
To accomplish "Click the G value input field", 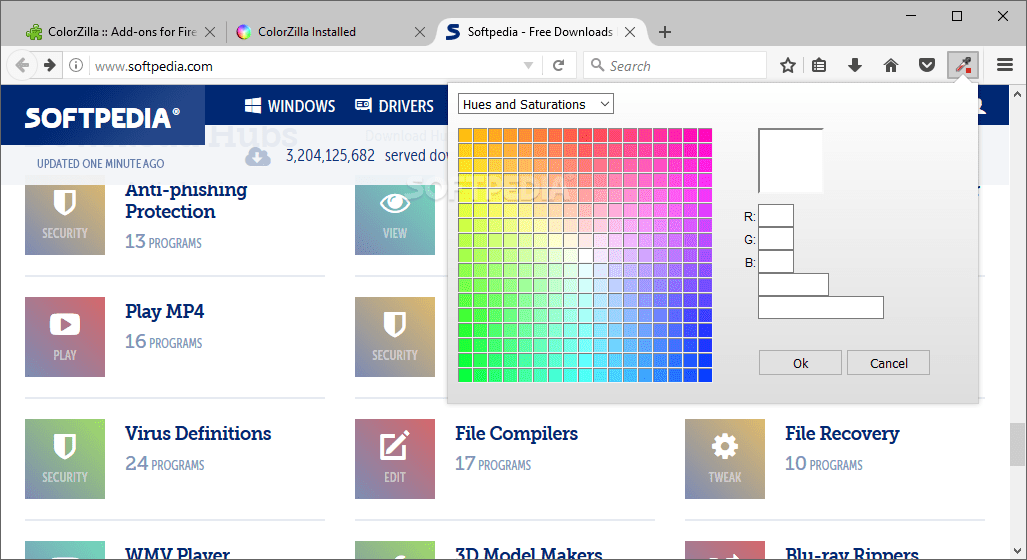I will [775, 239].
